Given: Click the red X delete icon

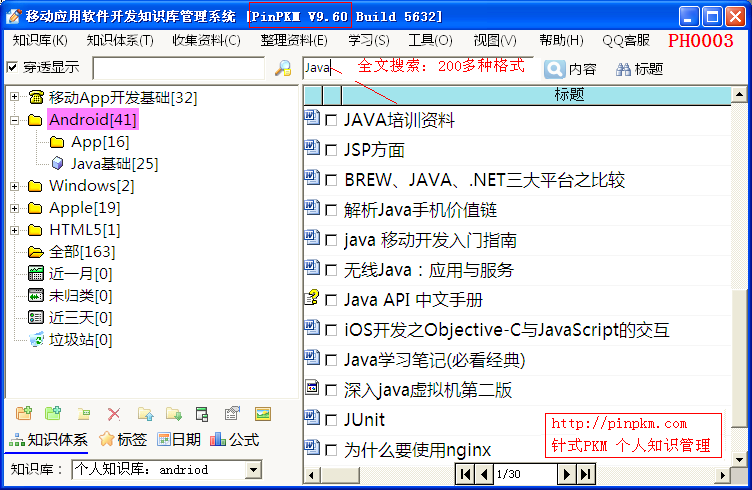Looking at the screenshot, I should [x=114, y=414].
